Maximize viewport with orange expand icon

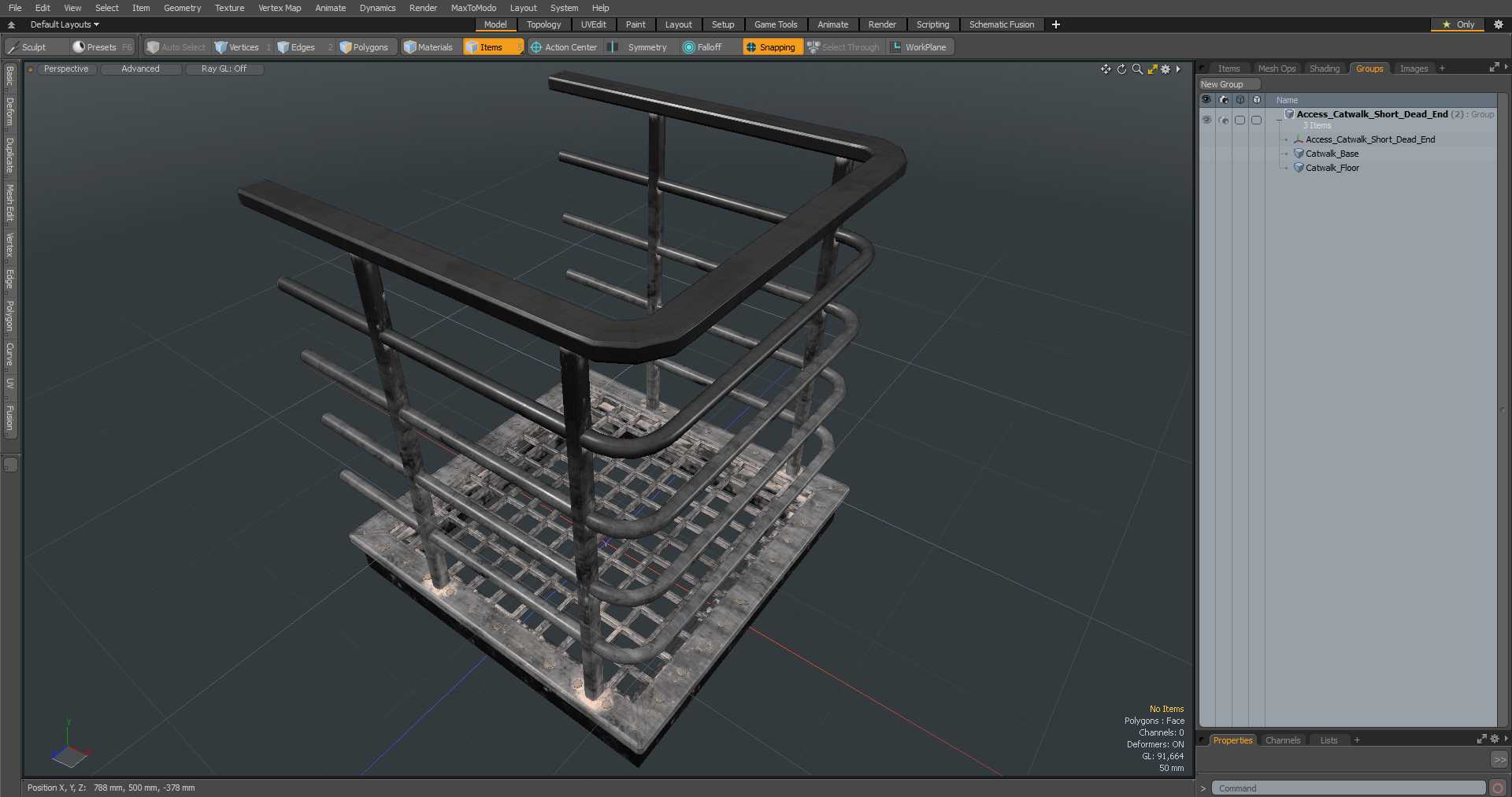[1152, 69]
